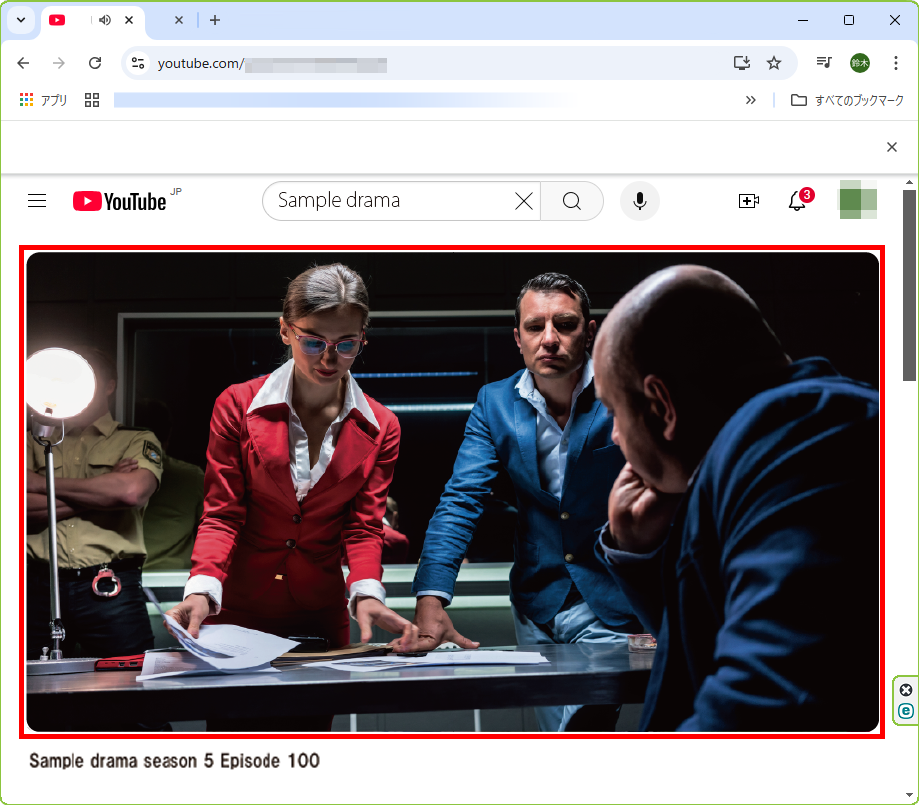The width and height of the screenshot is (919, 805).
Task: Click the install/cast icon in address bar
Action: click(741, 63)
